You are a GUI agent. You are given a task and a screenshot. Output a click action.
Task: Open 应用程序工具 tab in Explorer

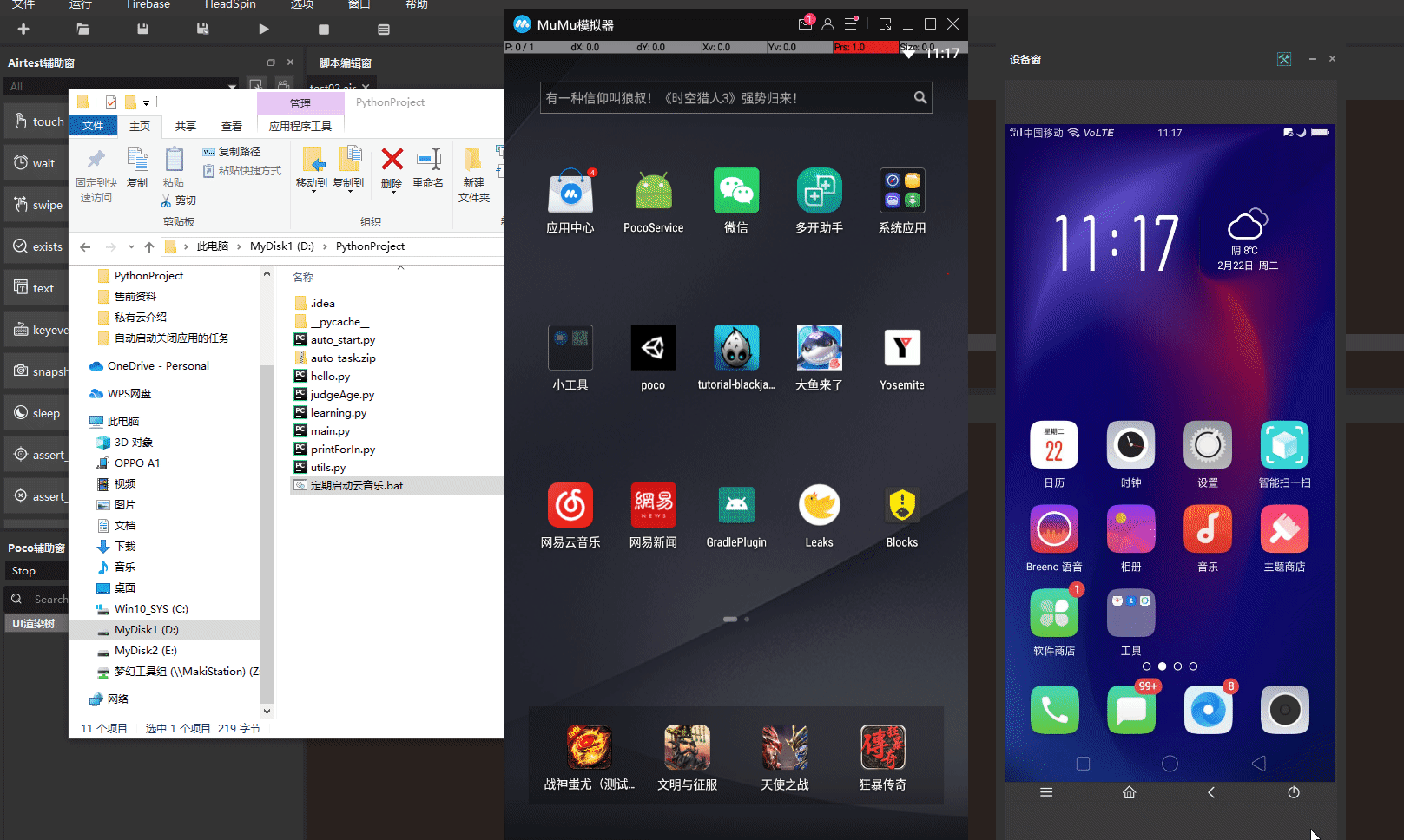pyautogui.click(x=300, y=126)
